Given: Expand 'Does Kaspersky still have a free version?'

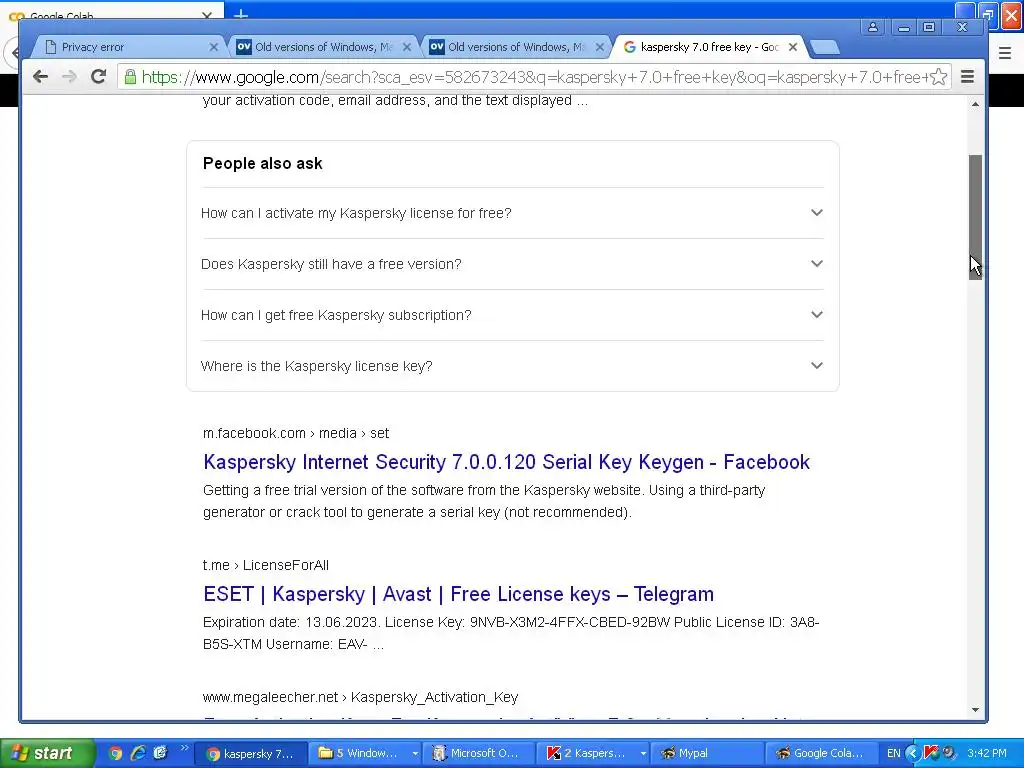Looking at the screenshot, I should [x=512, y=264].
